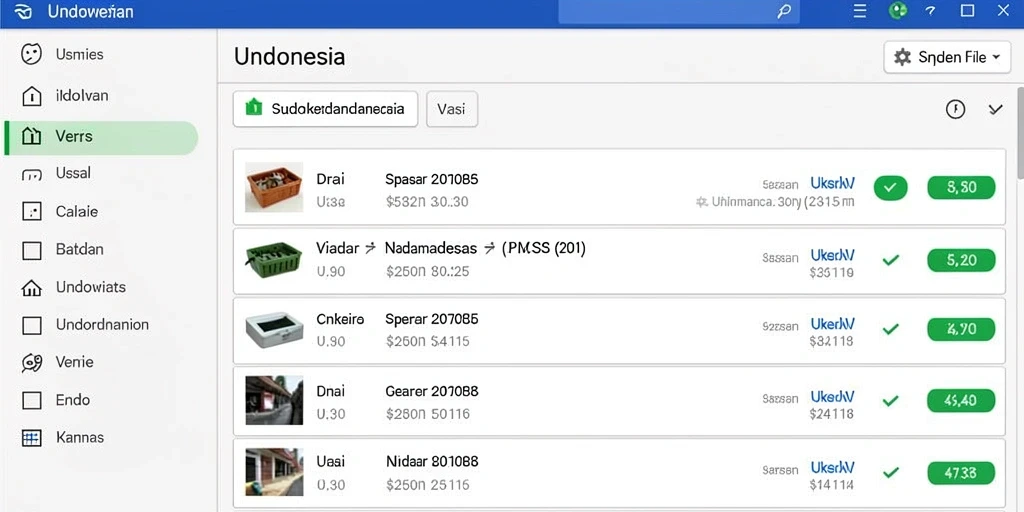Click the green 8,80 price badge
Image resolution: width=1024 pixels, height=512 pixels.
pos(961,188)
